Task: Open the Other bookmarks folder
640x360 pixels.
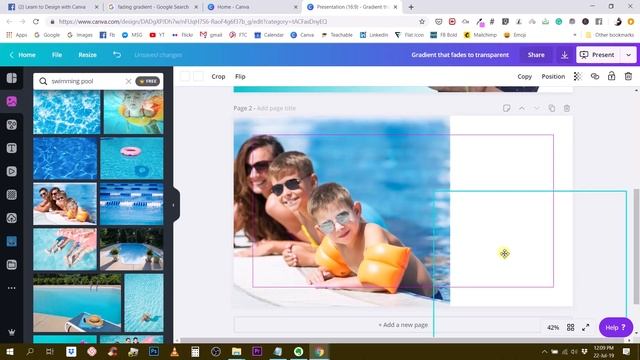Action: pos(609,35)
